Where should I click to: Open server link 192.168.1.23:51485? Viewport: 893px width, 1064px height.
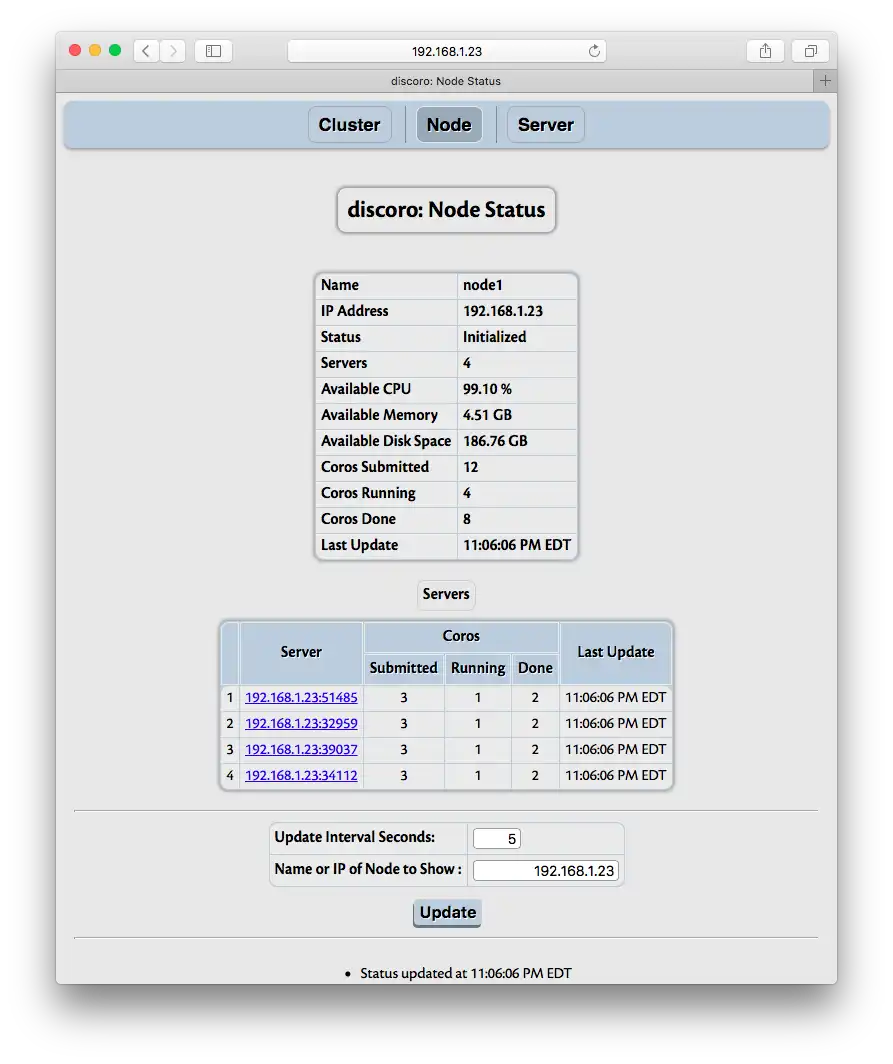(301, 698)
